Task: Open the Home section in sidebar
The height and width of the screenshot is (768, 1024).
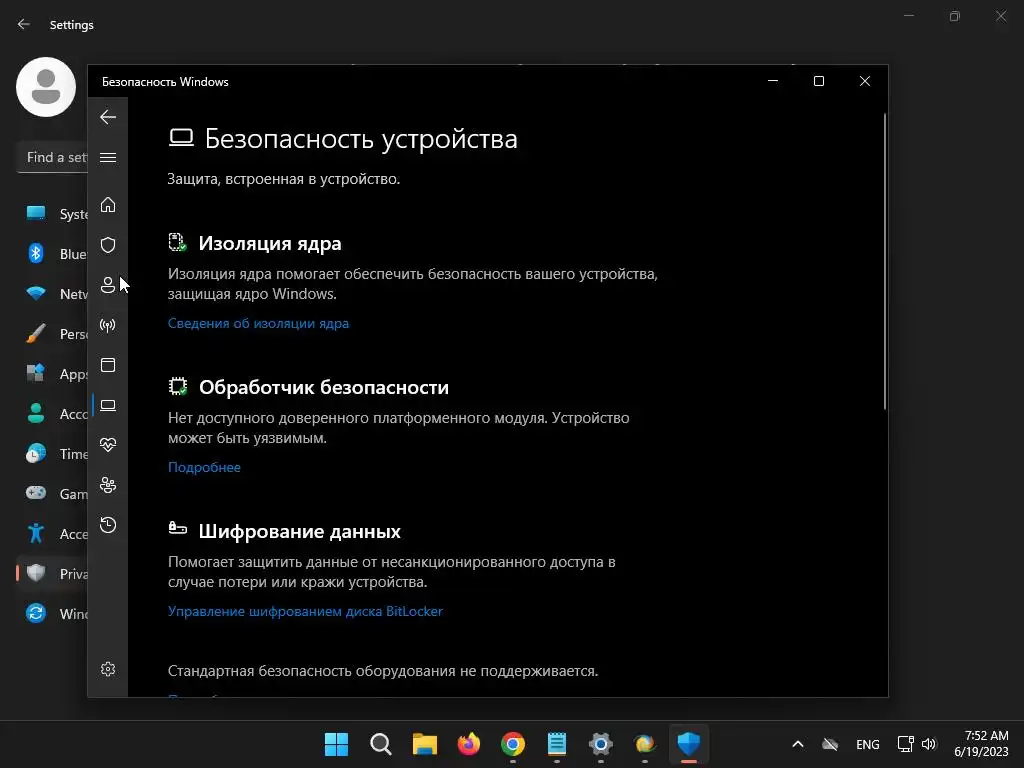Action: 108,205
